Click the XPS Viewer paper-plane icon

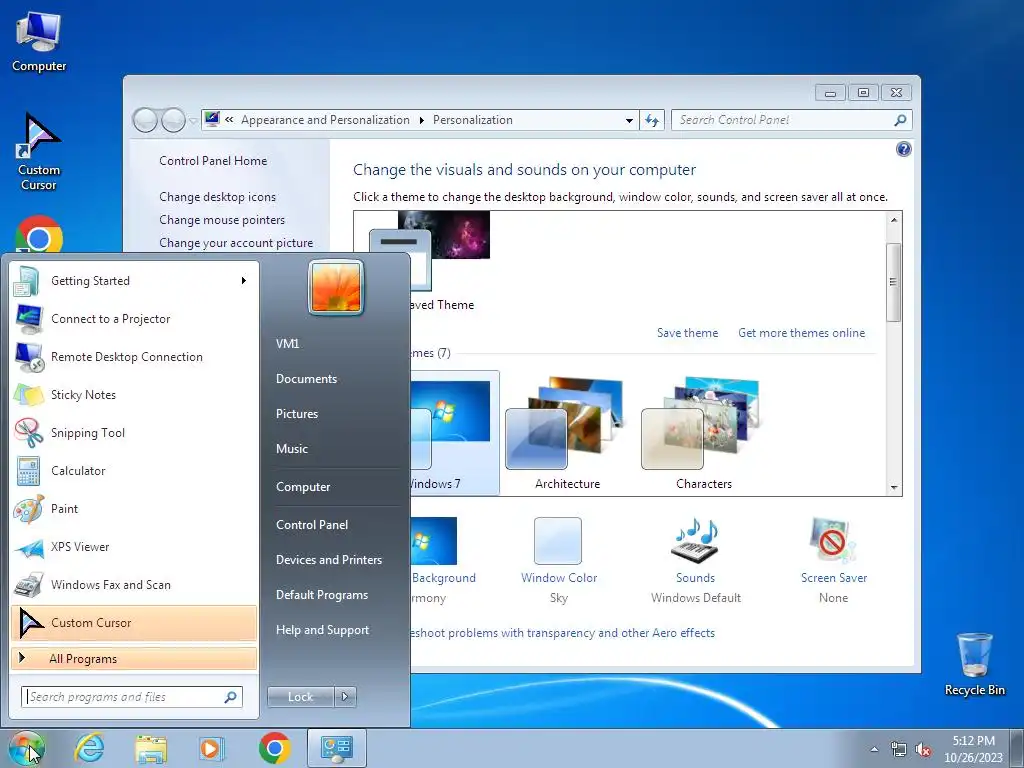pyautogui.click(x=28, y=547)
